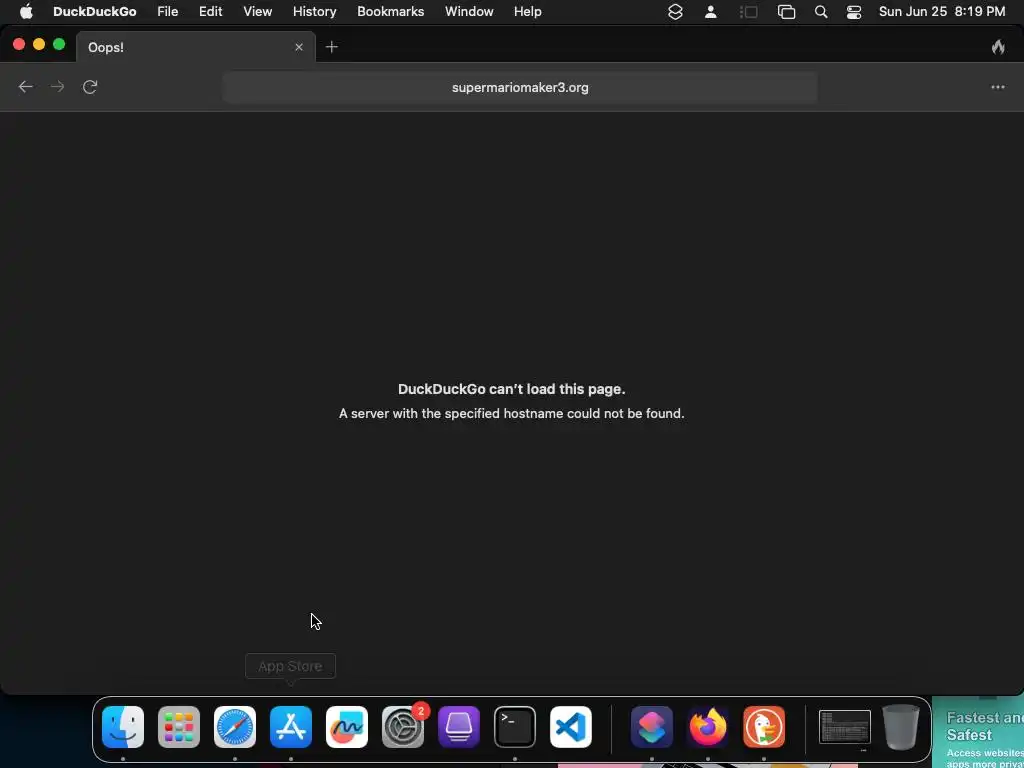Open the Bookmarks menu
Screen dimensions: 1024x768
pyautogui.click(x=391, y=12)
